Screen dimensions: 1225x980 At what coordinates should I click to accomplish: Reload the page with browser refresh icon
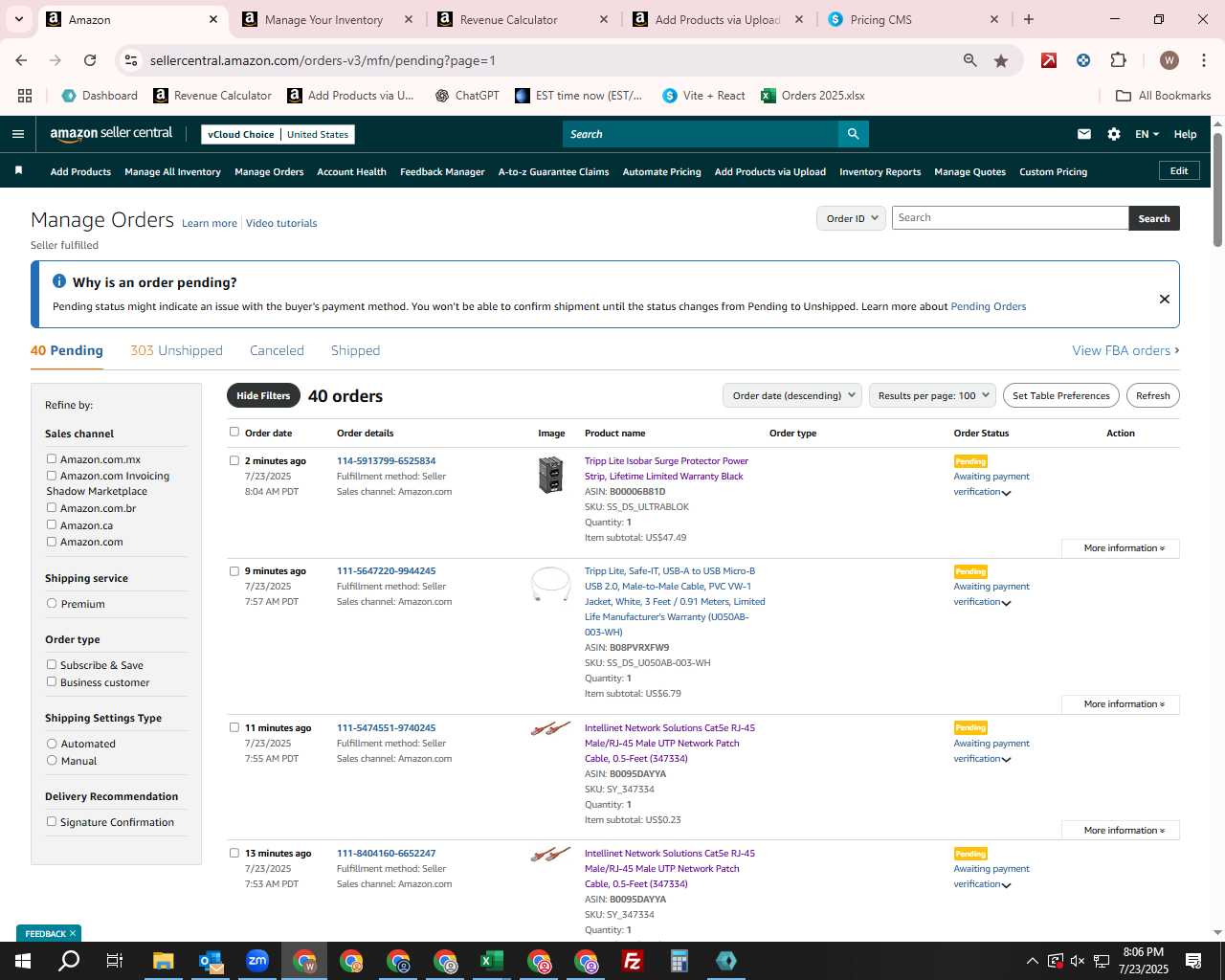point(90,60)
